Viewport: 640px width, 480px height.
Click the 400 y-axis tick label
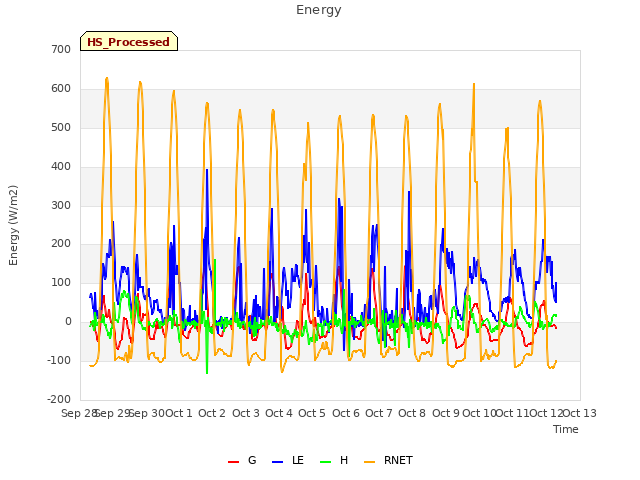point(61,167)
